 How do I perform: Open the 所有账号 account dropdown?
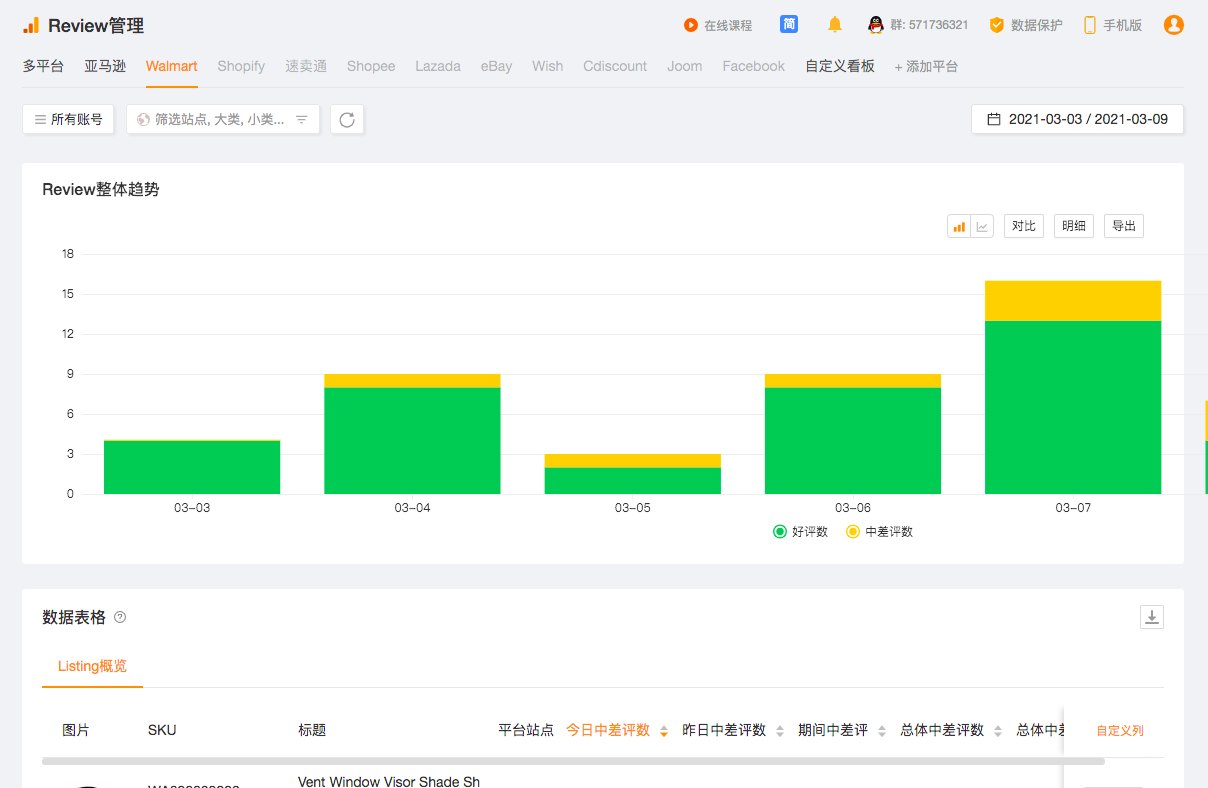pyautogui.click(x=68, y=120)
